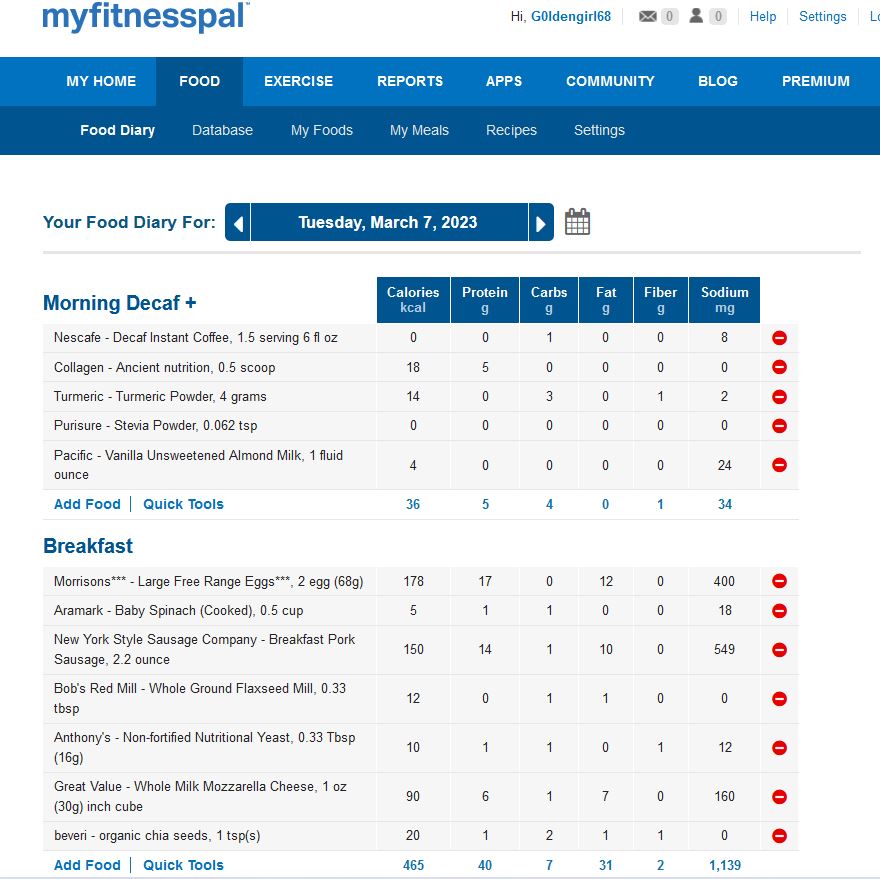The width and height of the screenshot is (880, 879).
Task: Open Collagen Ancient nutrition entry
Action: tap(164, 367)
